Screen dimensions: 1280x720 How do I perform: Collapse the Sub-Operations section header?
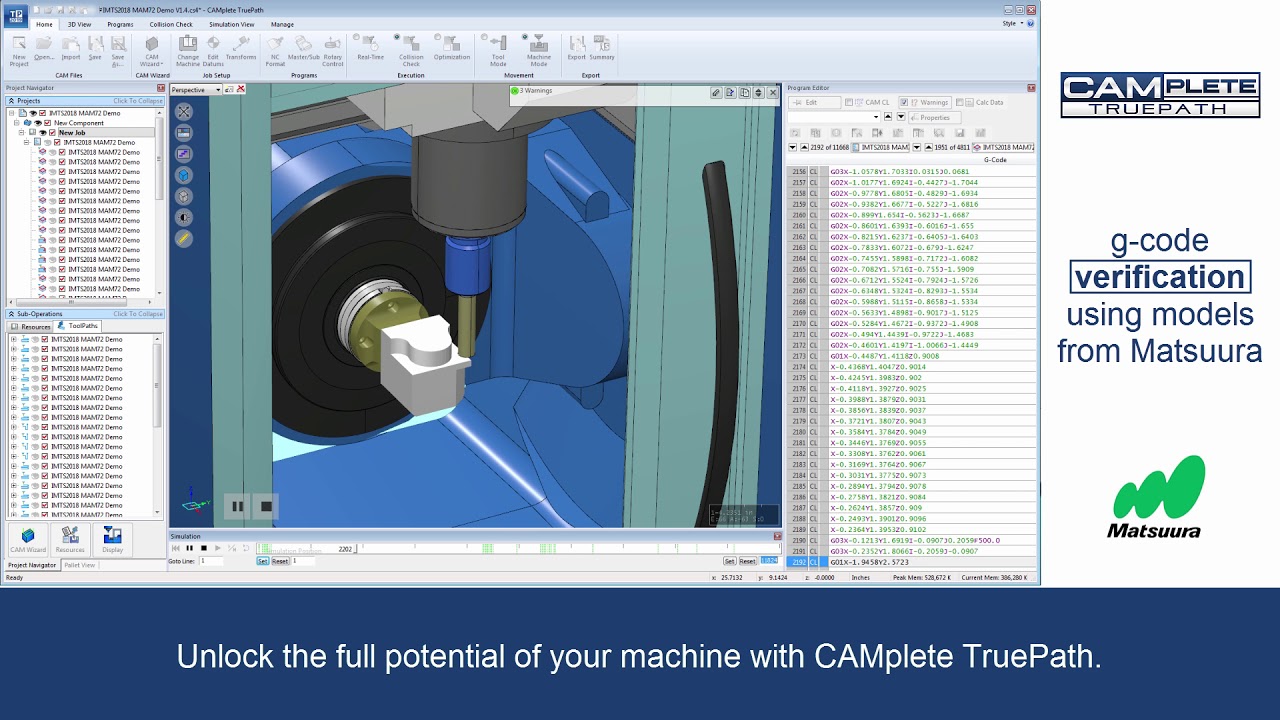tap(84, 314)
